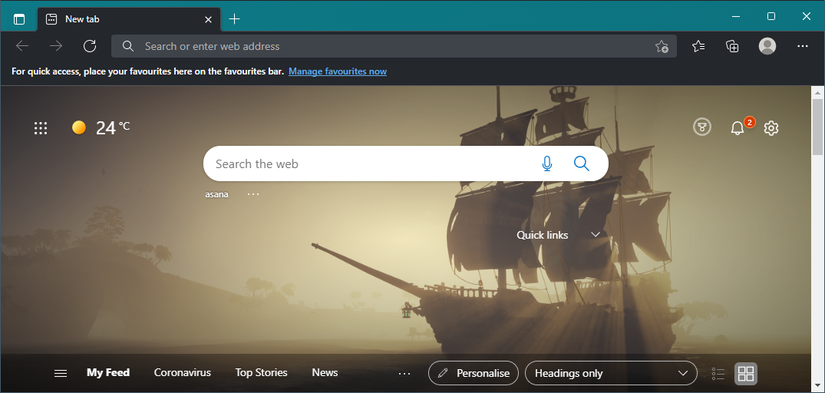Screen dimensions: 825x393
Task: Switch feed to list view
Action: (x=718, y=374)
